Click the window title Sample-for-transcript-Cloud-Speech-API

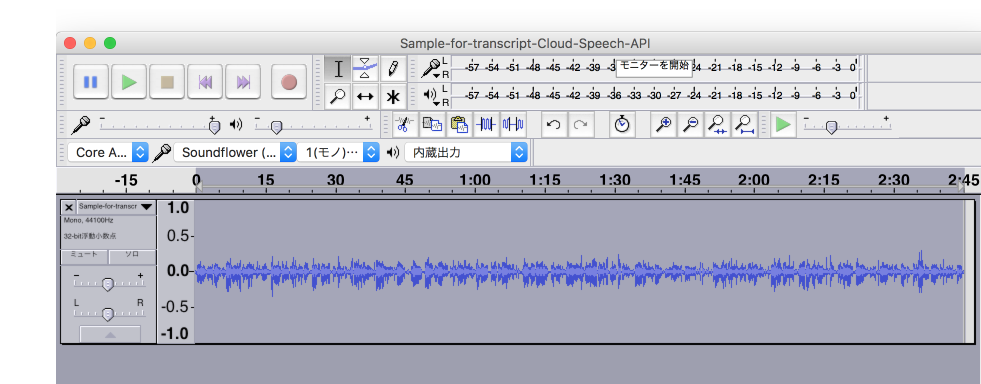(525, 43)
